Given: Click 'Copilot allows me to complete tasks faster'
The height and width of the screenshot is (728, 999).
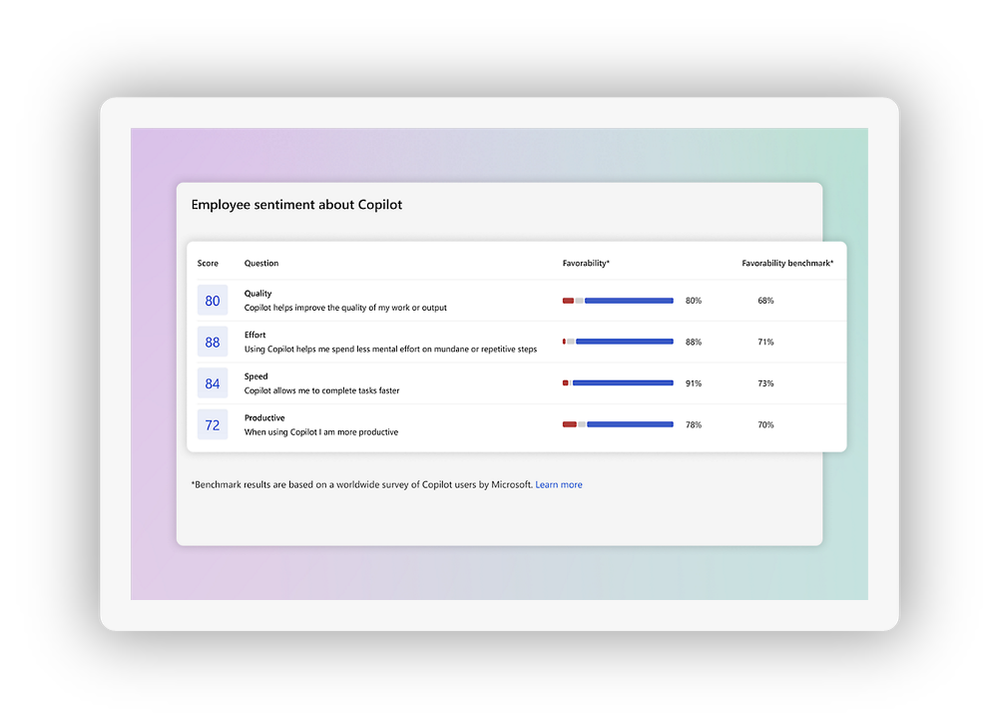Looking at the screenshot, I should tap(322, 390).
